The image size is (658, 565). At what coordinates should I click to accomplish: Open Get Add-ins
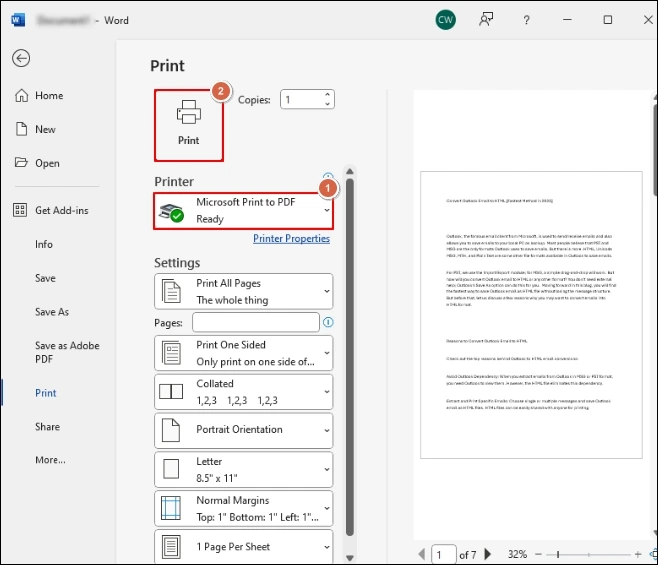coord(62,210)
